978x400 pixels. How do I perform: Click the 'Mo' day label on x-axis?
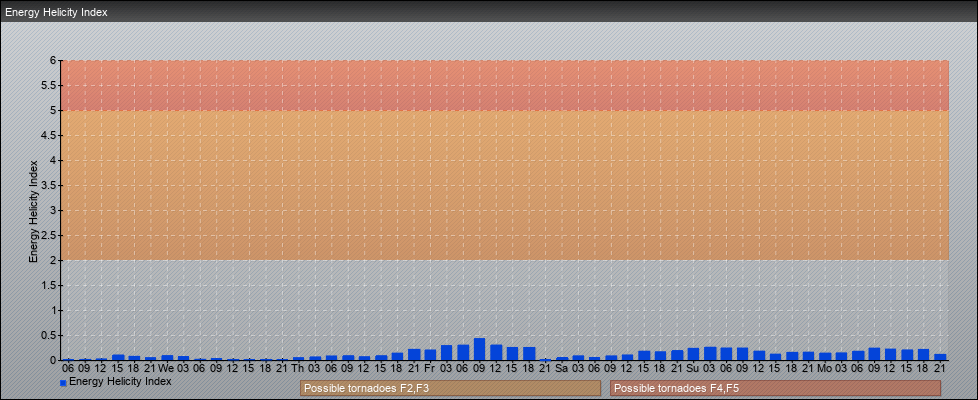pos(824,368)
